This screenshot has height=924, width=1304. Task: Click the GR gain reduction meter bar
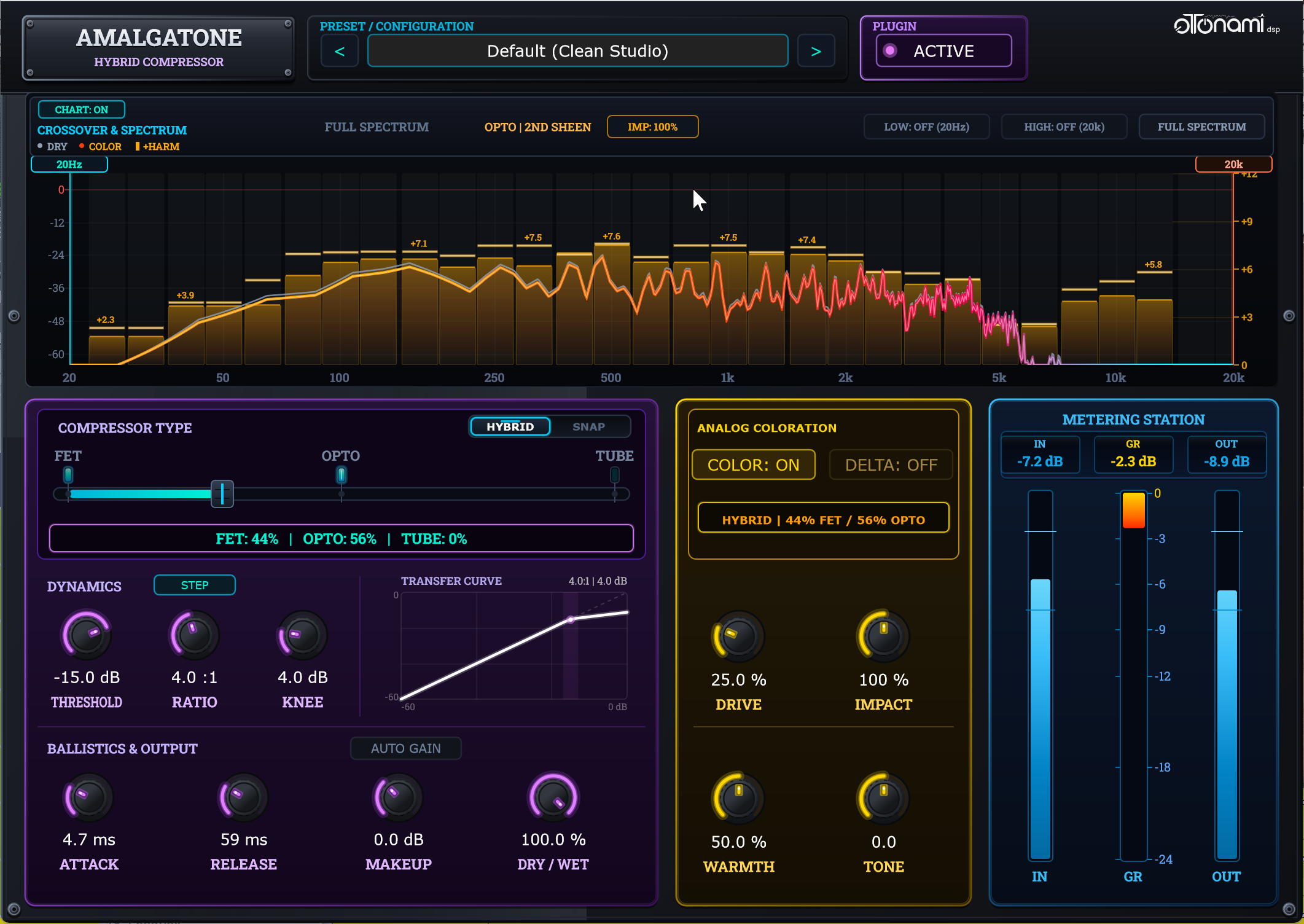tap(1133, 675)
